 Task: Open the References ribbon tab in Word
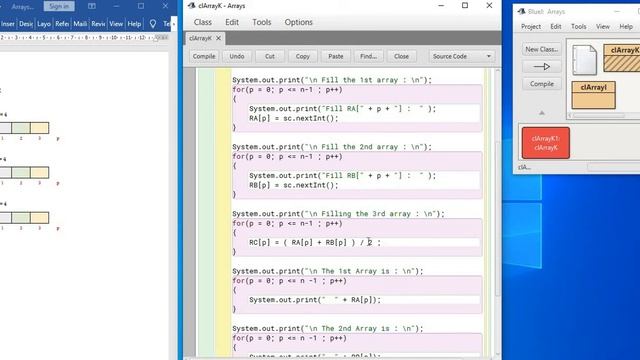pos(62,24)
